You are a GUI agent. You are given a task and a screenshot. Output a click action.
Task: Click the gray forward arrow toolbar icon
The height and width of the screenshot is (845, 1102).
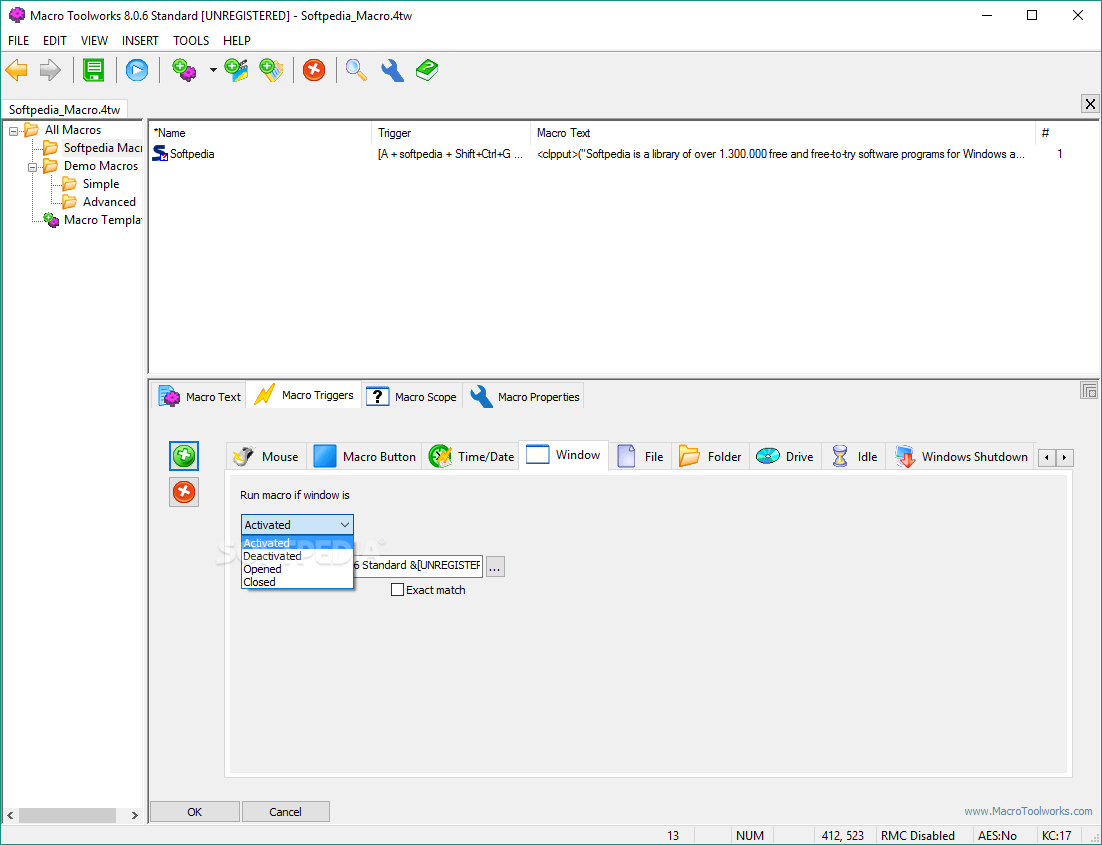(x=50, y=70)
